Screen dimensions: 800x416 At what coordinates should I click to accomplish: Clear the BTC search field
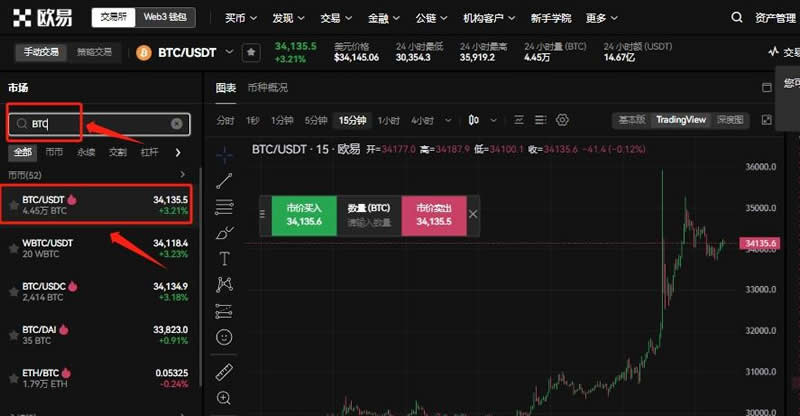[177, 124]
